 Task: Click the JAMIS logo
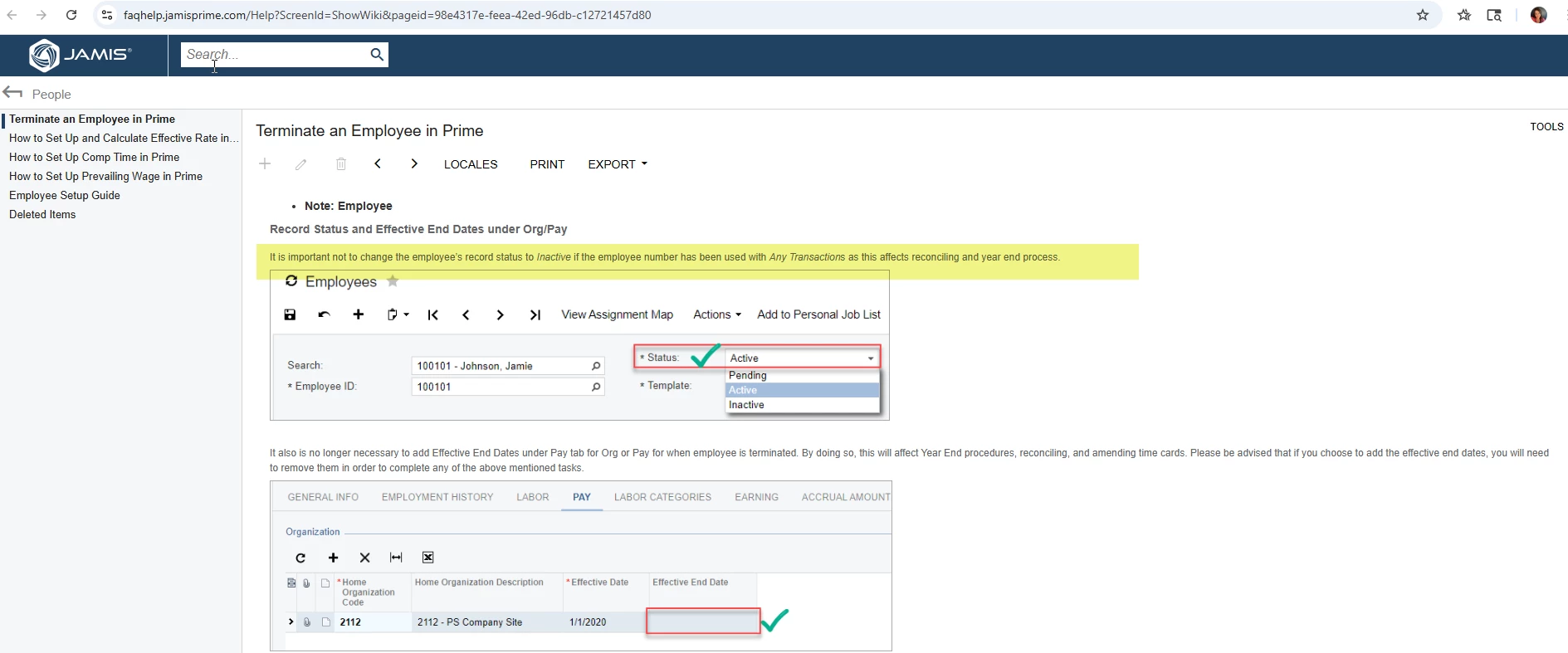pos(81,55)
